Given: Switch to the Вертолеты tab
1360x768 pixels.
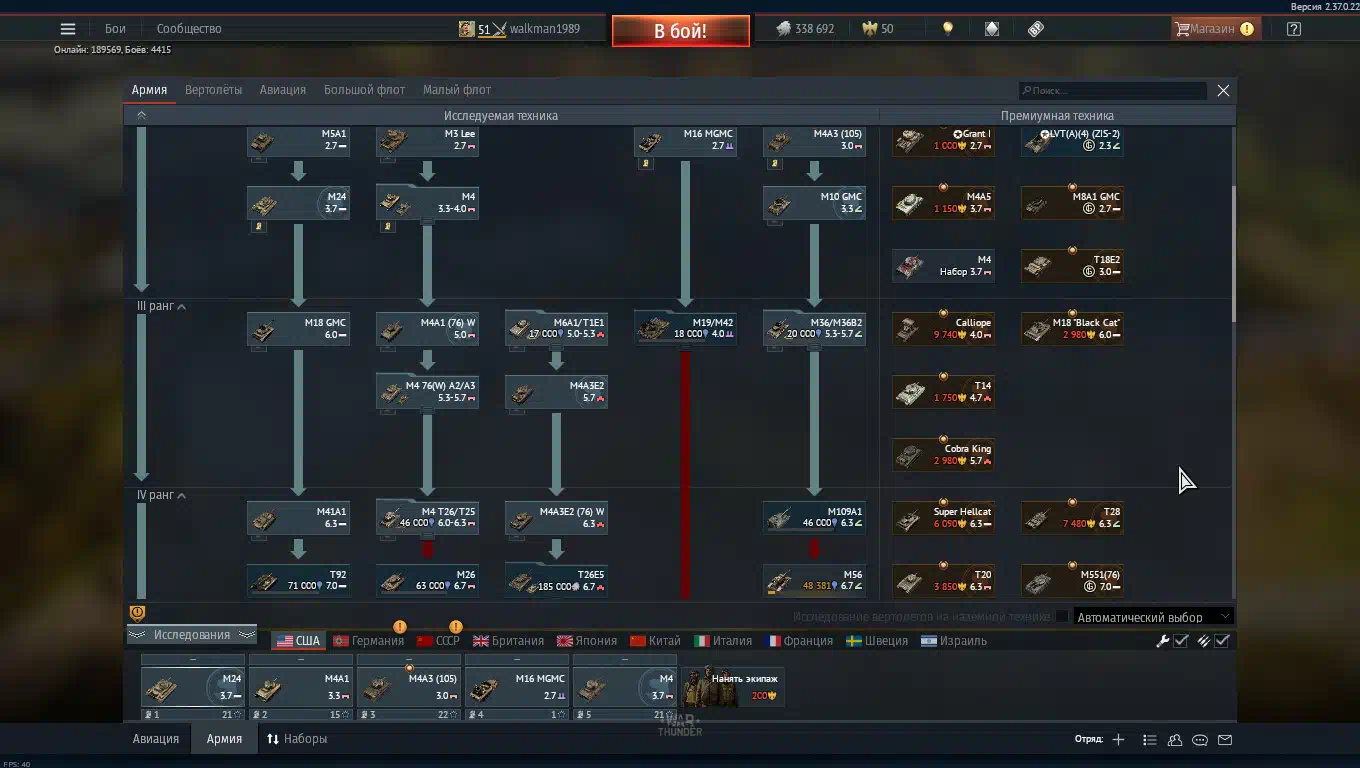Looking at the screenshot, I should 213,90.
